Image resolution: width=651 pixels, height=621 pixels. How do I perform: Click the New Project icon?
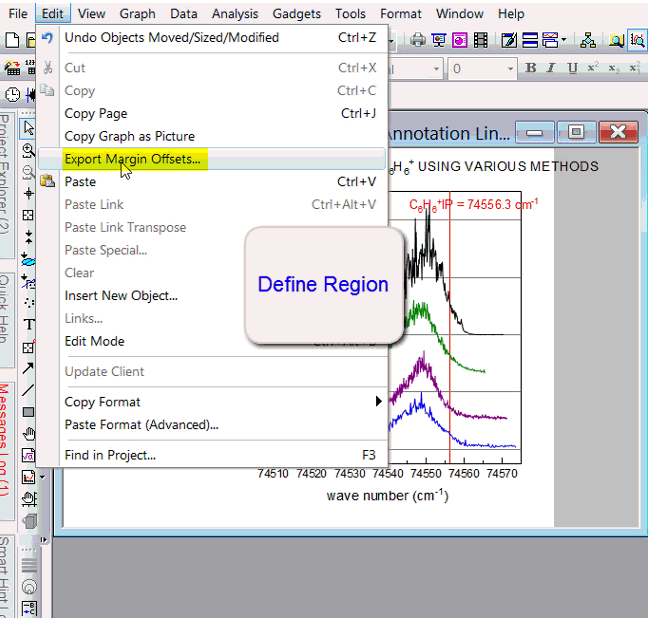(12, 40)
